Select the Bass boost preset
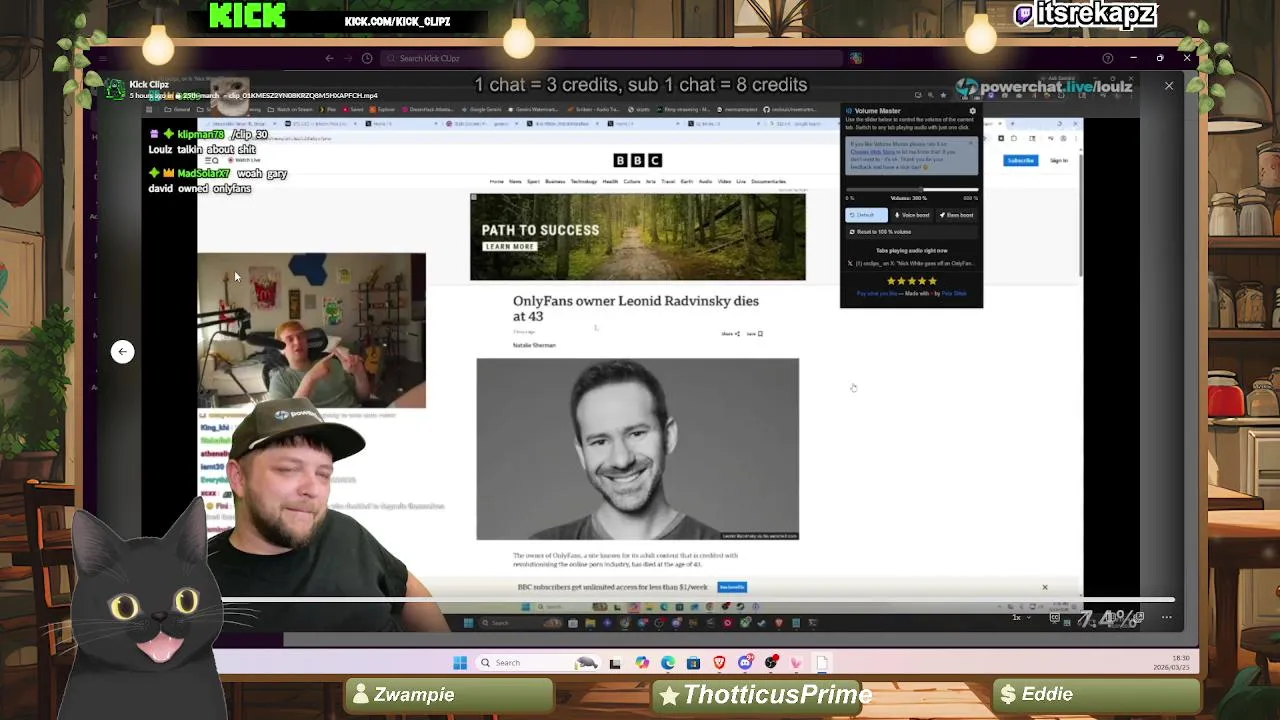1280x720 pixels. pos(957,215)
